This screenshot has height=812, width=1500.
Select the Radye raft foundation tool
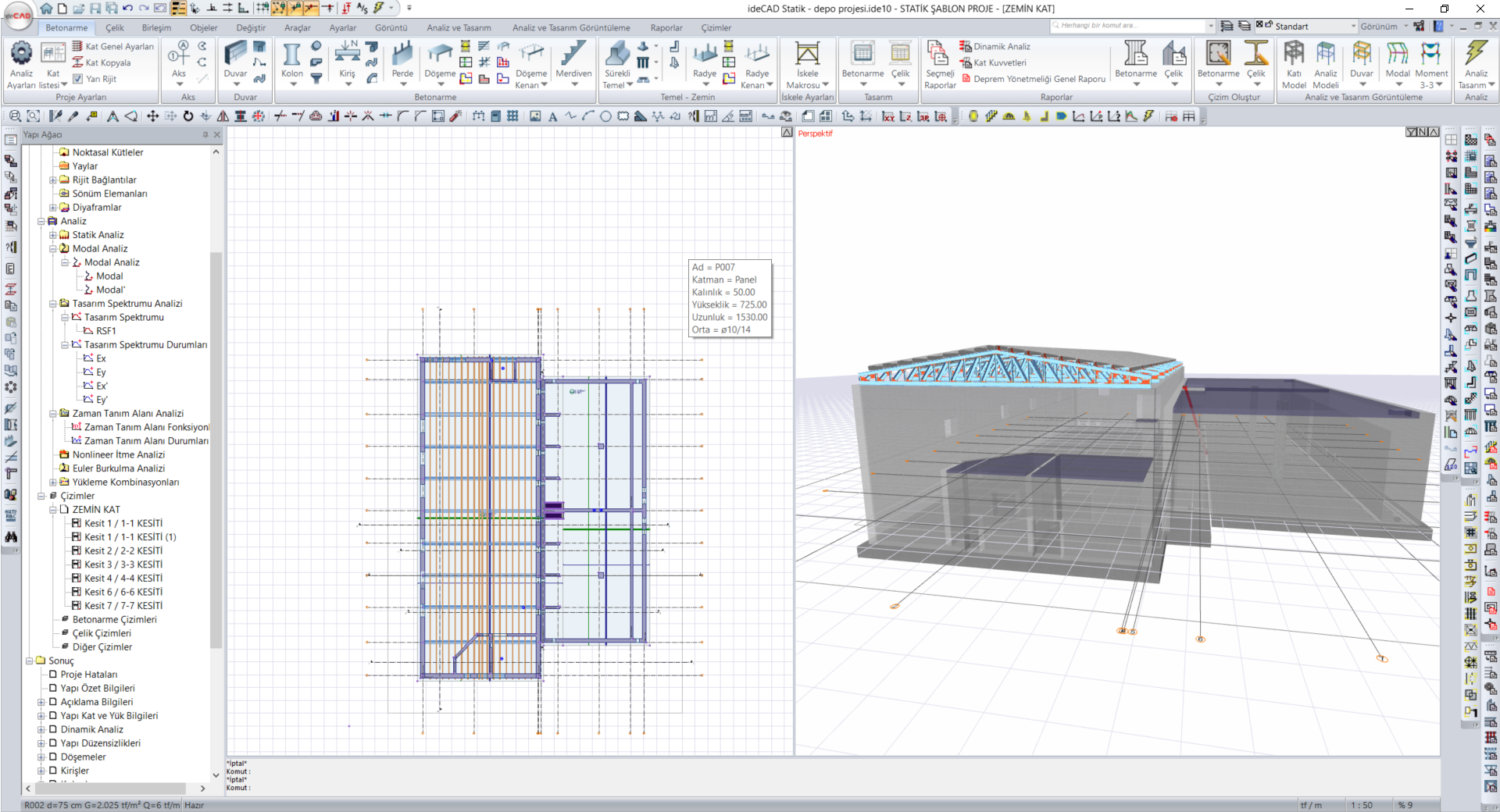click(x=705, y=61)
